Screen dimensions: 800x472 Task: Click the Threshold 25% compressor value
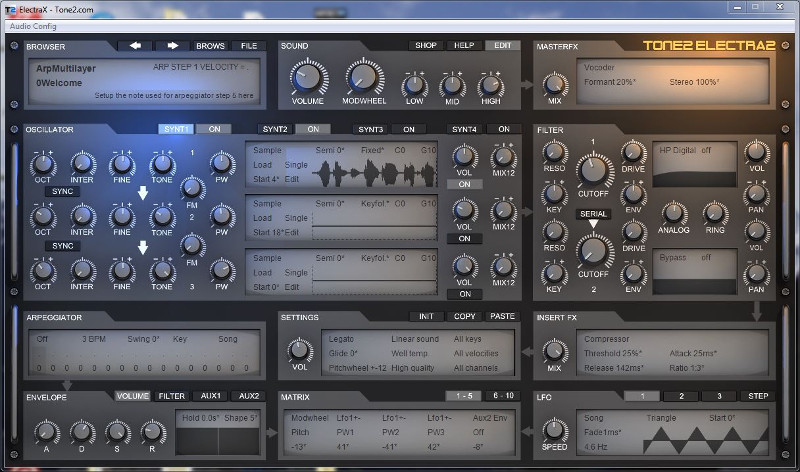(x=613, y=353)
